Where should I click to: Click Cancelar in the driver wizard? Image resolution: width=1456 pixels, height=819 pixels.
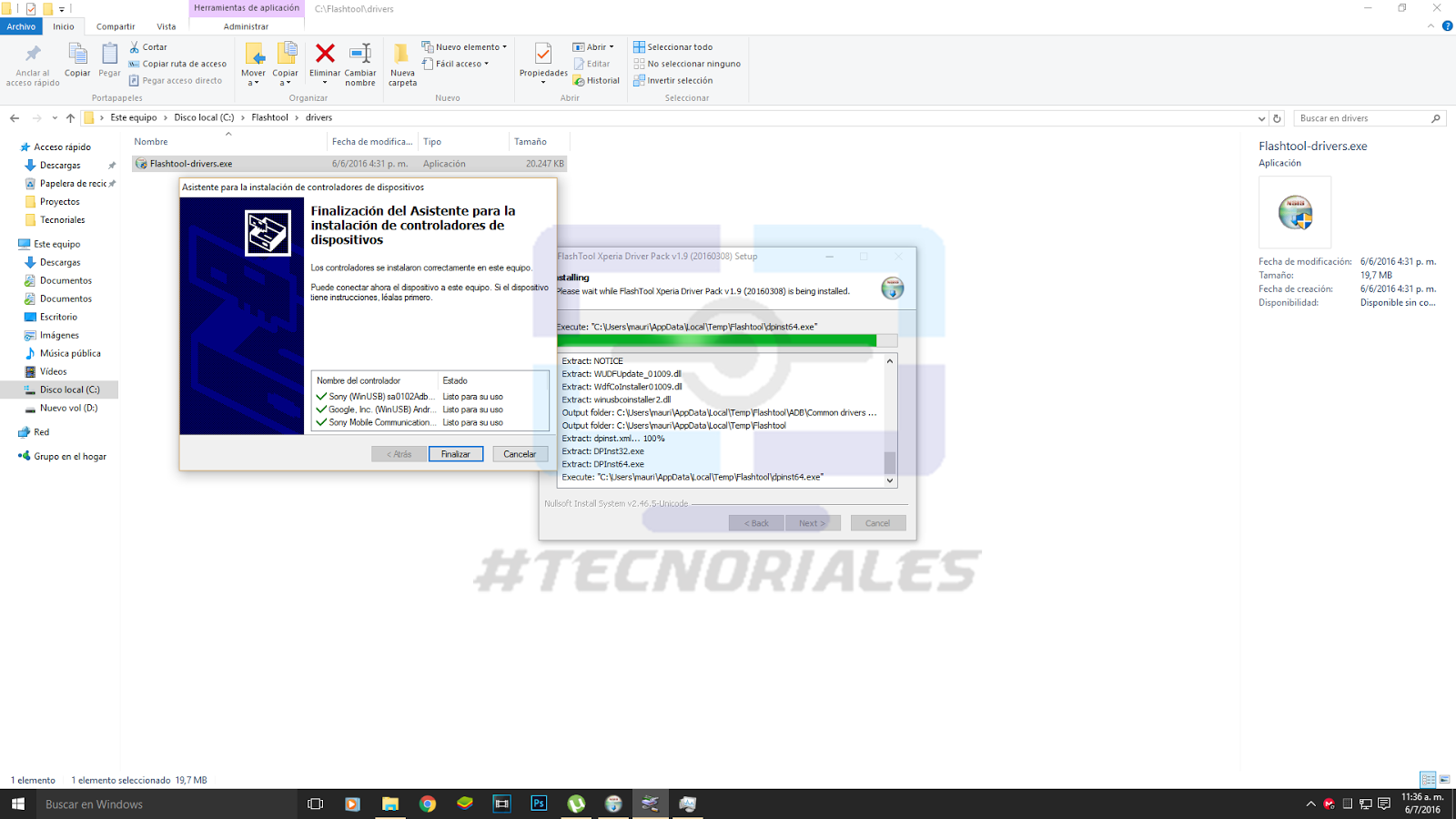point(520,454)
